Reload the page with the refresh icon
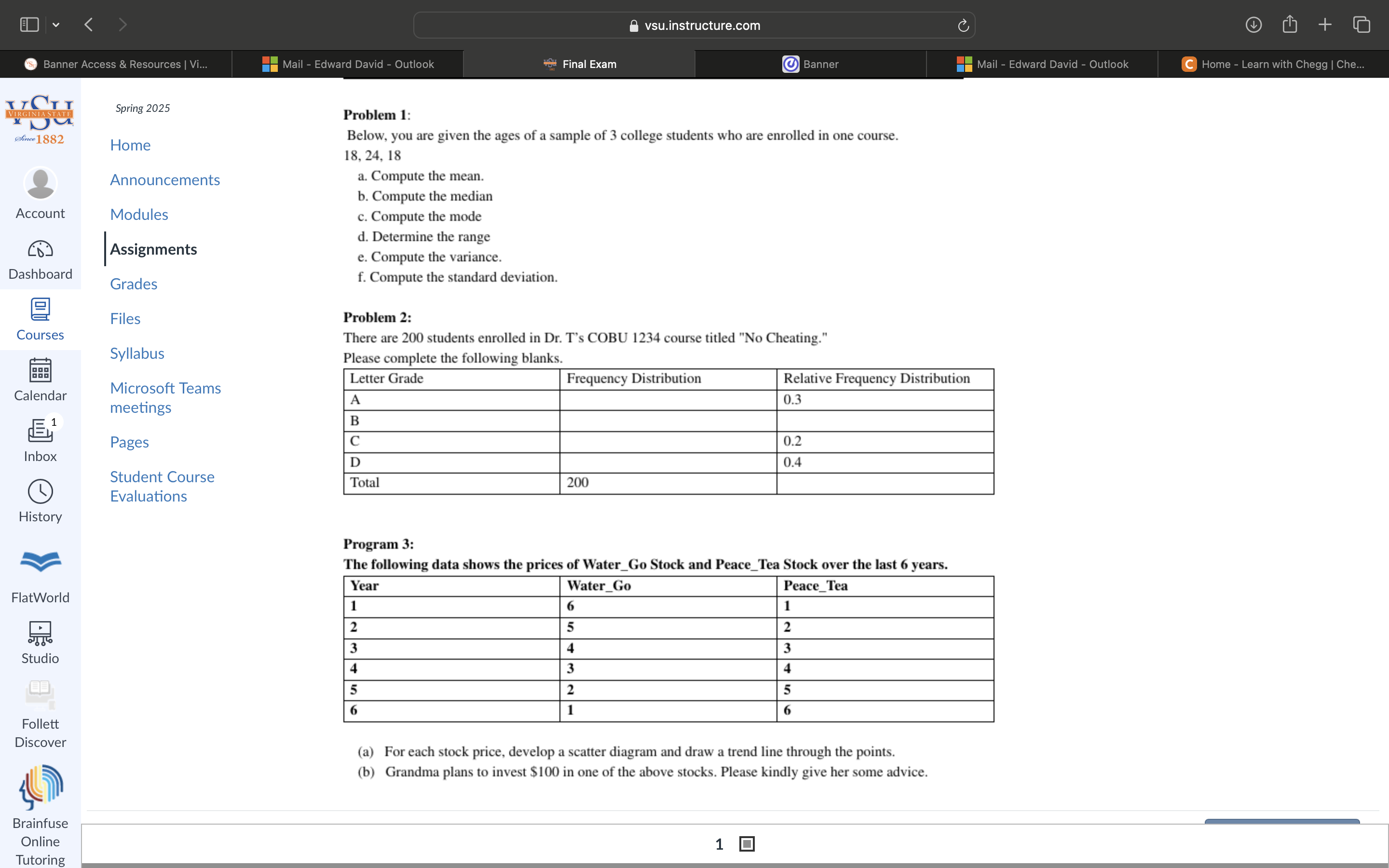 click(963, 25)
